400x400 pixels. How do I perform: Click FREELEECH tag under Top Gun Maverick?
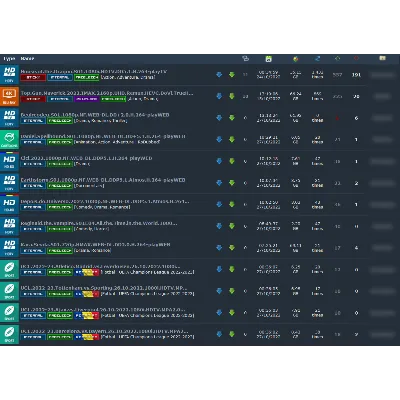click(x=113, y=99)
